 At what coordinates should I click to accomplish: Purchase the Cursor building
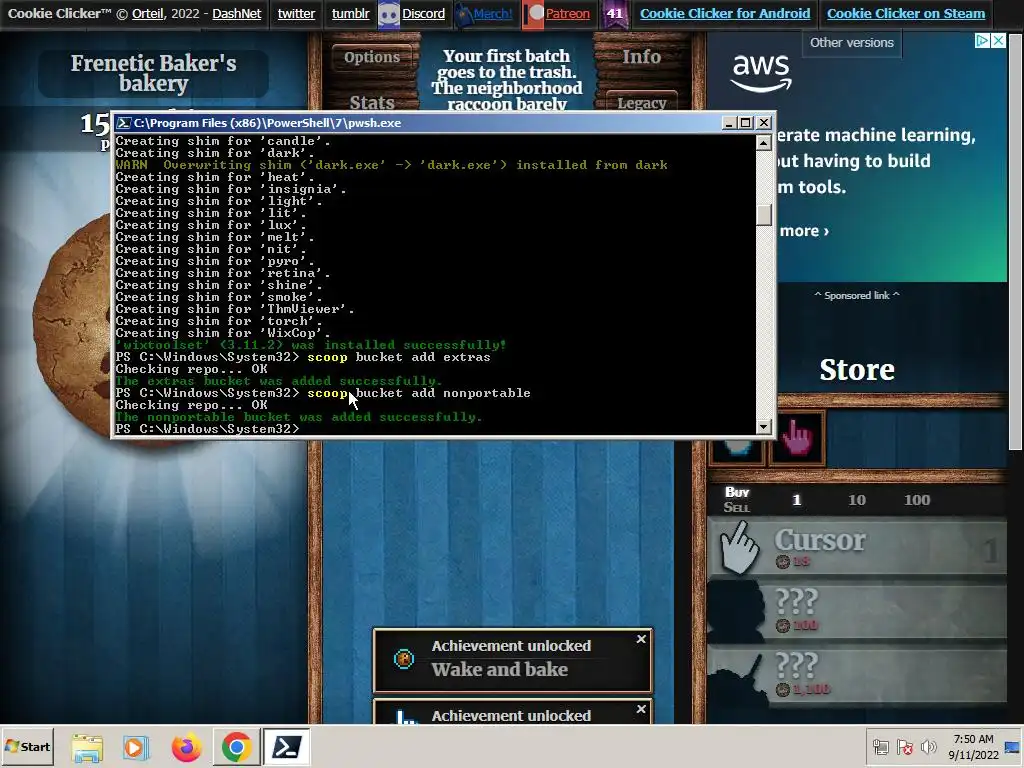coord(857,547)
